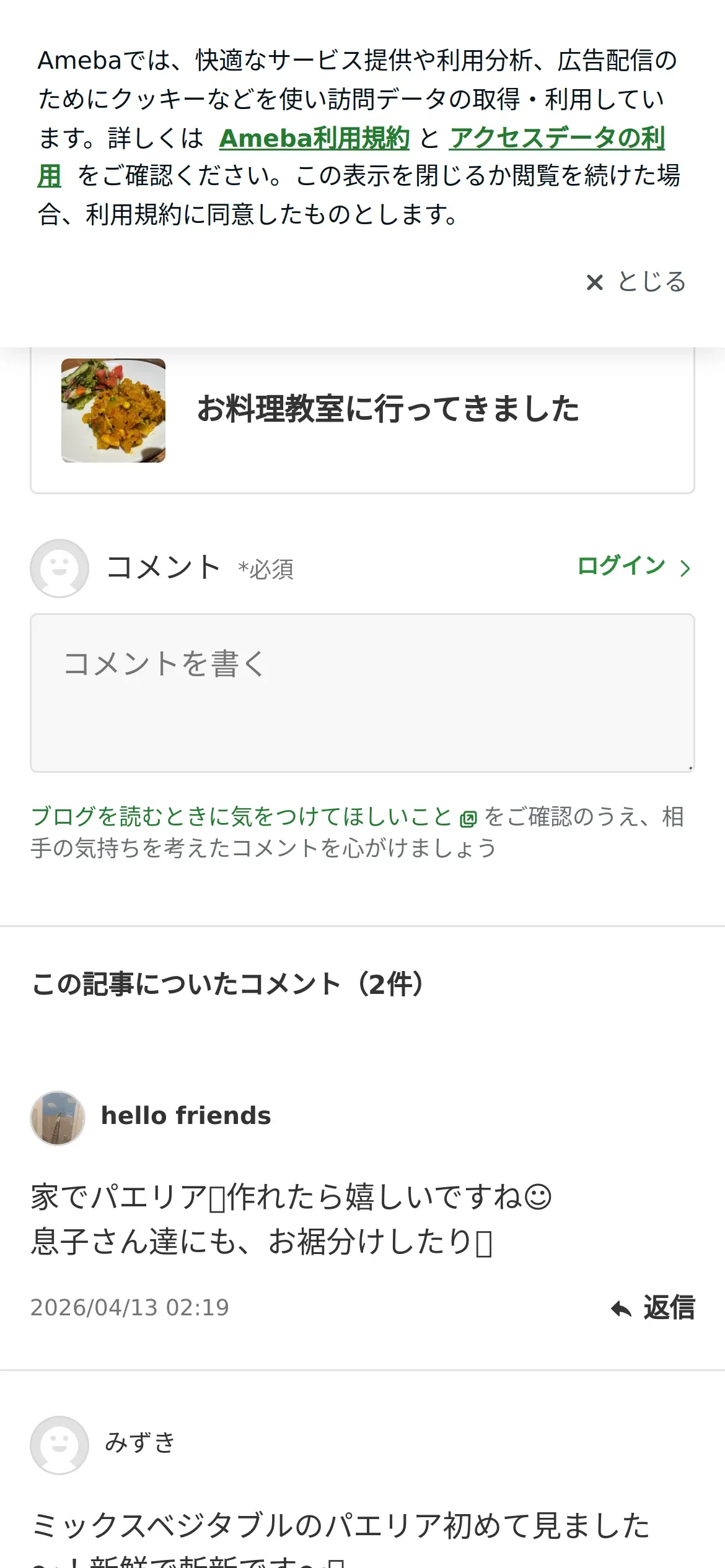Click the default avatar beside コメント heading
Screen dimensions: 725x1568
59,568
